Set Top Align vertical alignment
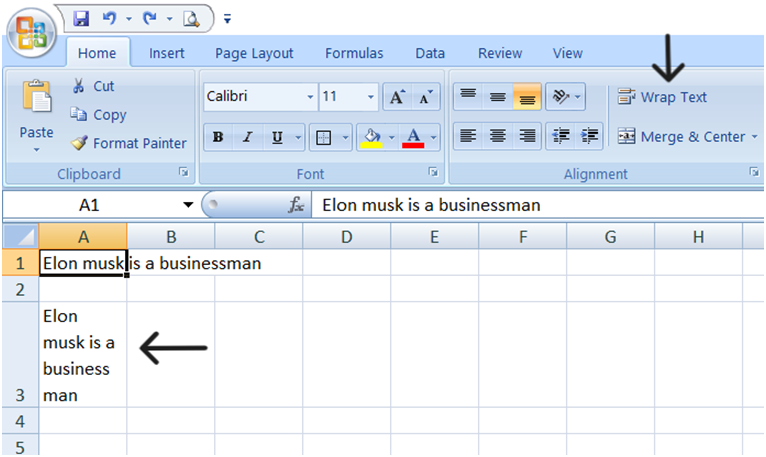766x457 pixels. coord(468,96)
